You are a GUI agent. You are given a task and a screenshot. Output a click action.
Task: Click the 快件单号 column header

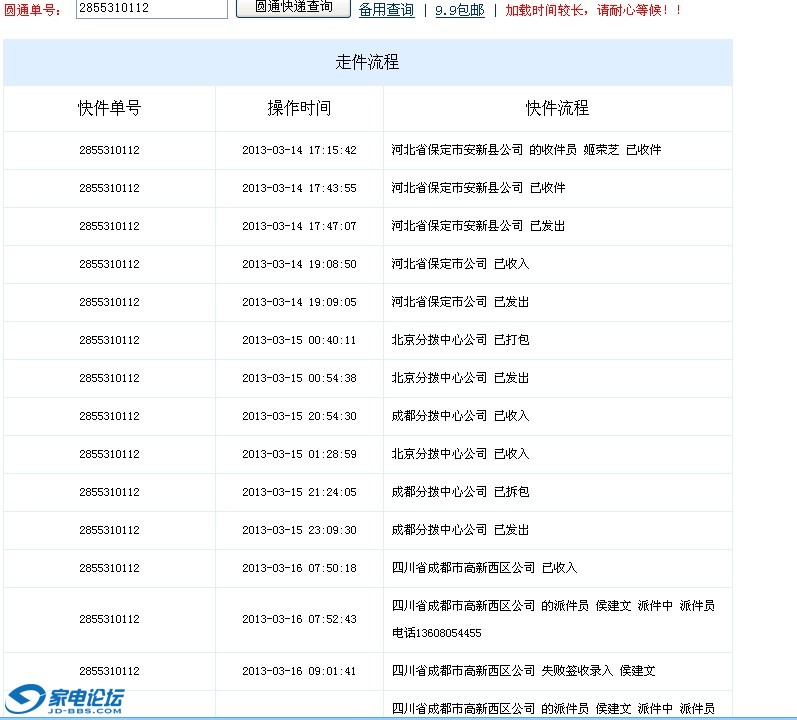(109, 108)
